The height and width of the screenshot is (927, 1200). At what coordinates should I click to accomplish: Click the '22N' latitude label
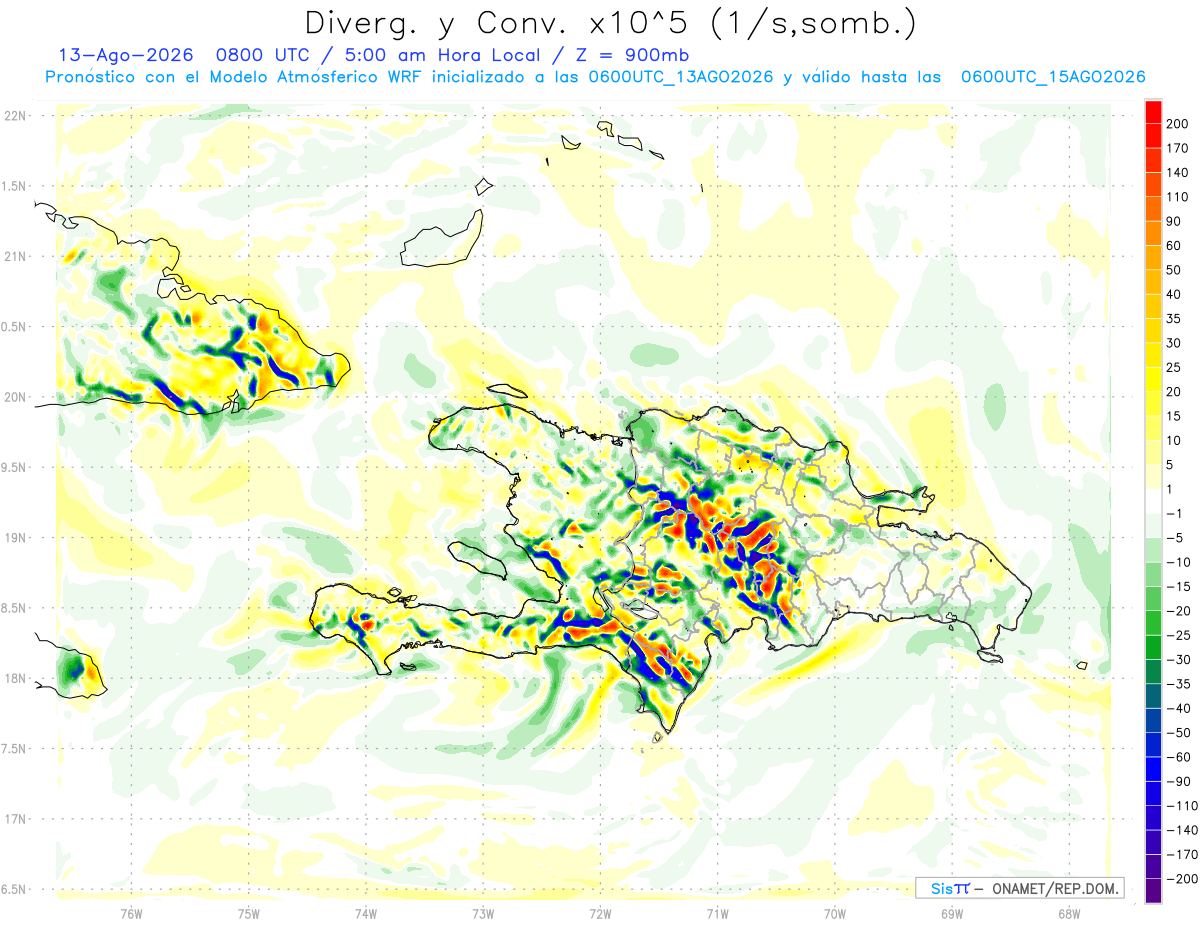(x=14, y=115)
